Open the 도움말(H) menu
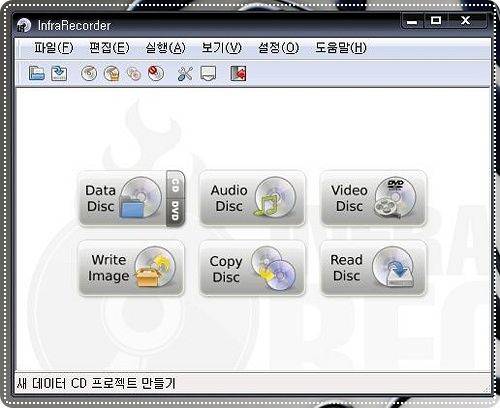Viewport: 500px width, 408px height. 341,48
